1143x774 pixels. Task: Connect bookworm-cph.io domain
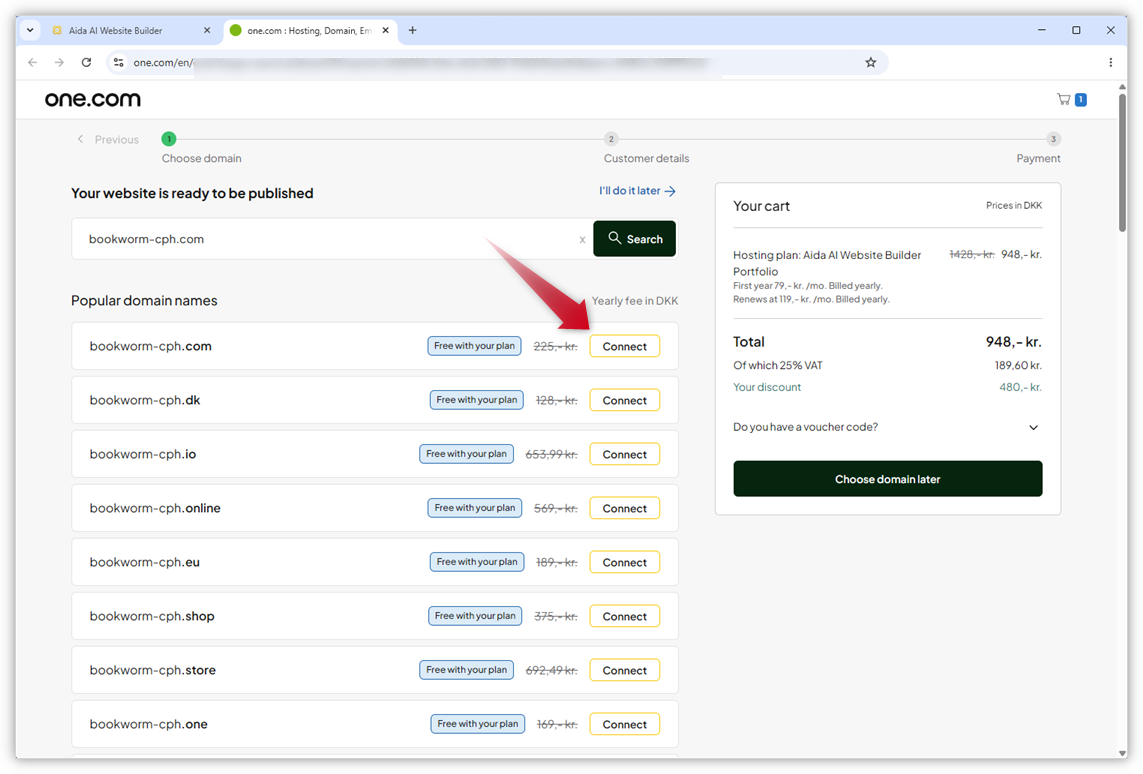click(x=625, y=454)
